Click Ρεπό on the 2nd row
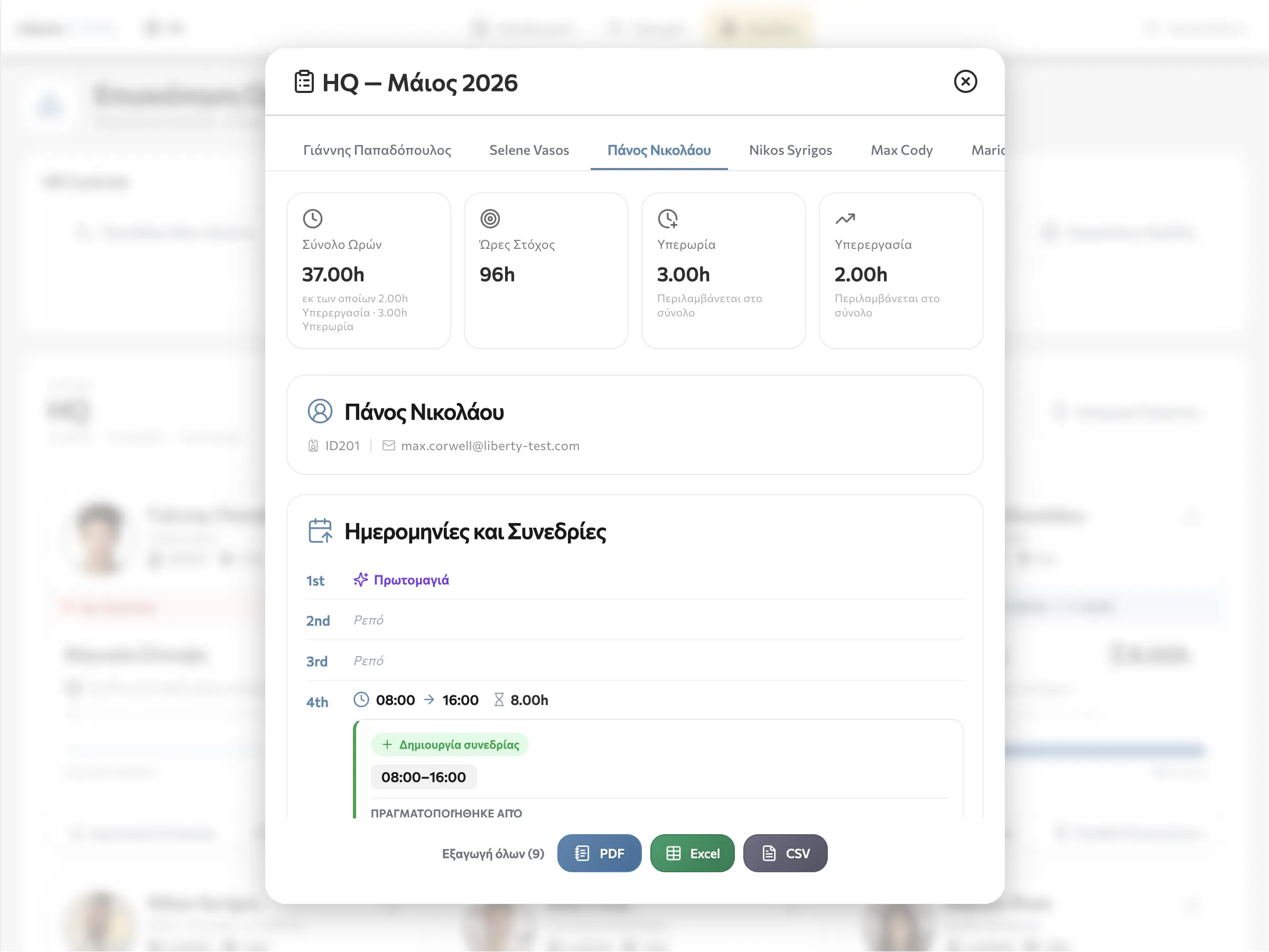1269x952 pixels. click(368, 620)
